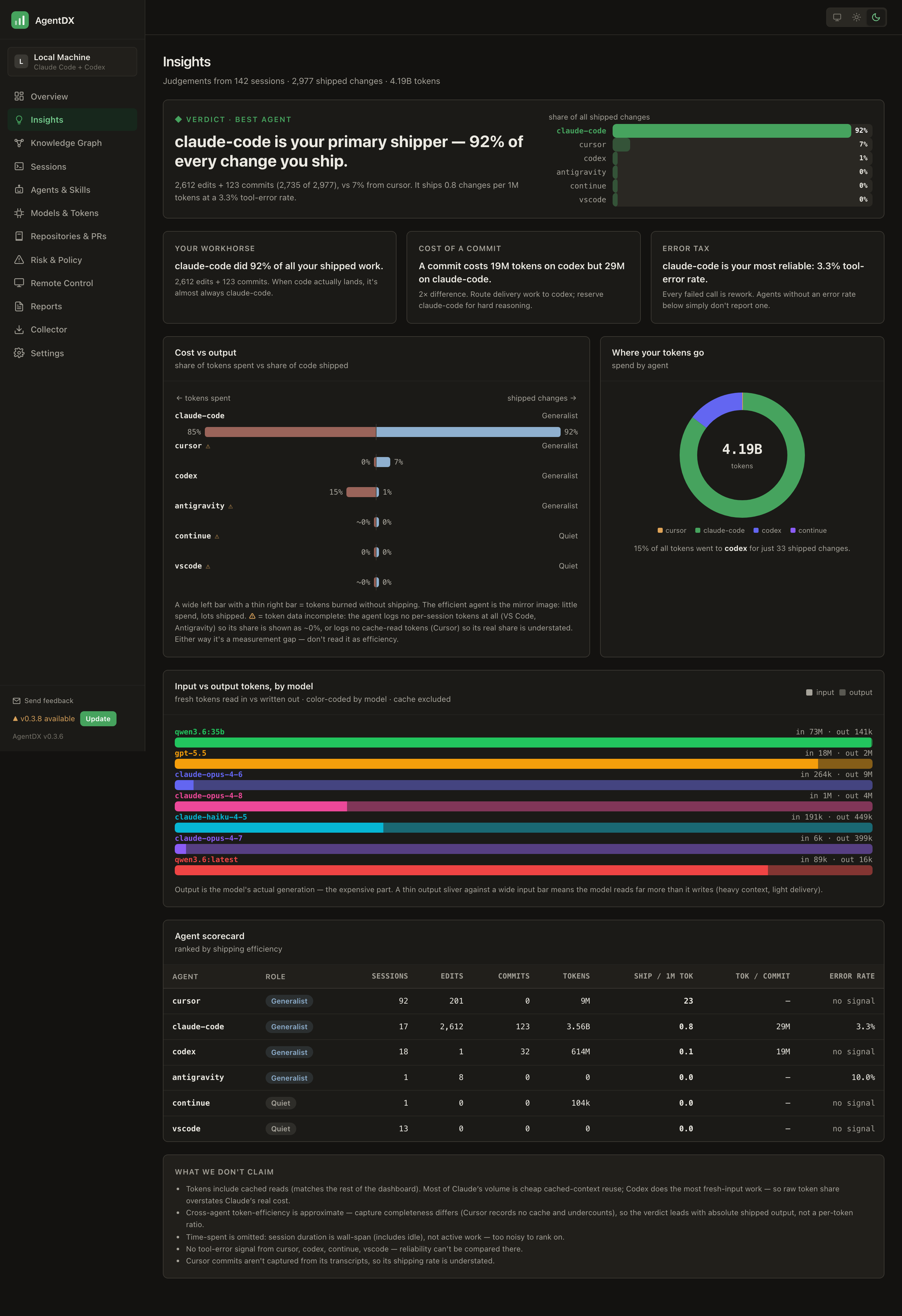Sort scorecard by Edits column
Image resolution: width=902 pixels, height=1316 pixels.
point(452,976)
